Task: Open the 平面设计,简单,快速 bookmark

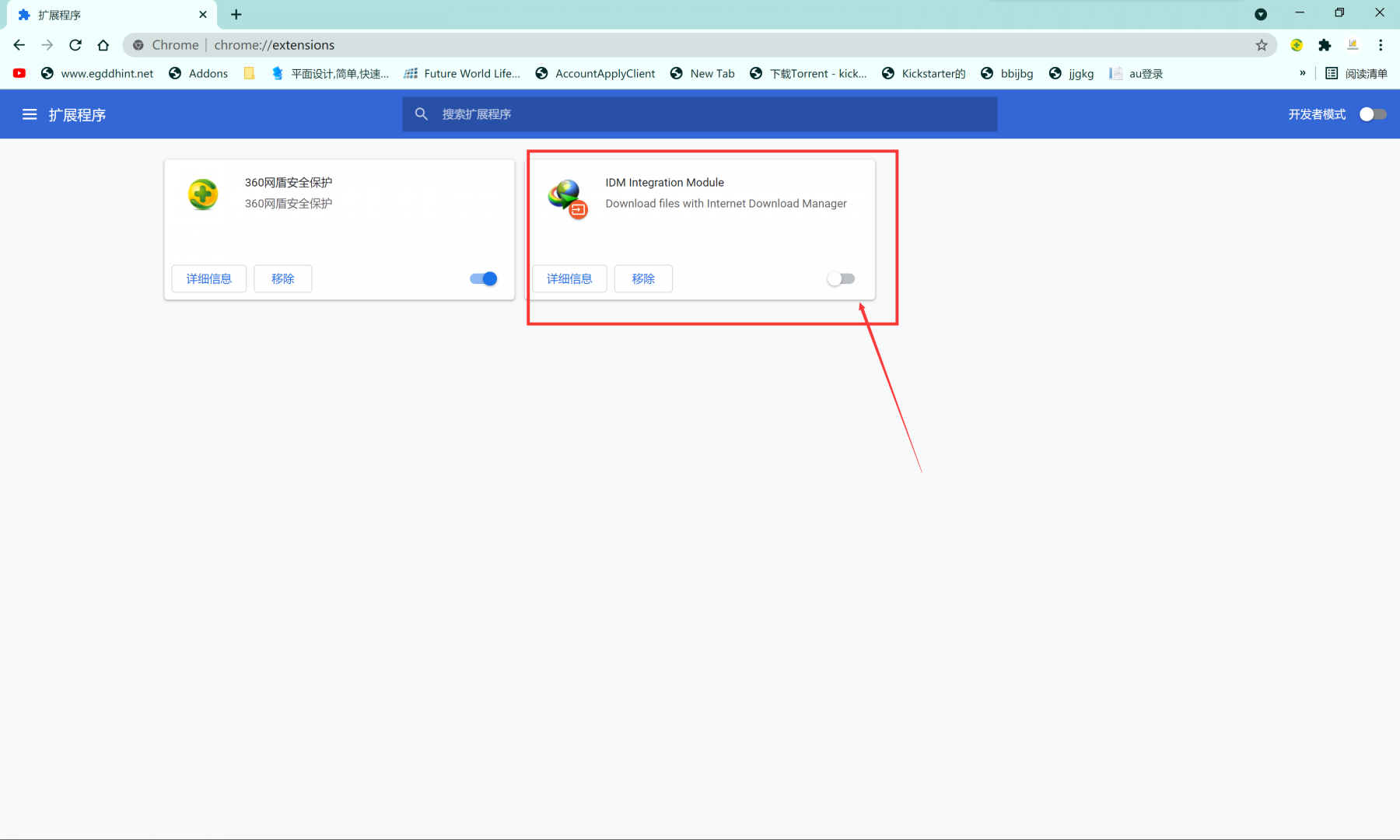Action: pyautogui.click(x=330, y=73)
